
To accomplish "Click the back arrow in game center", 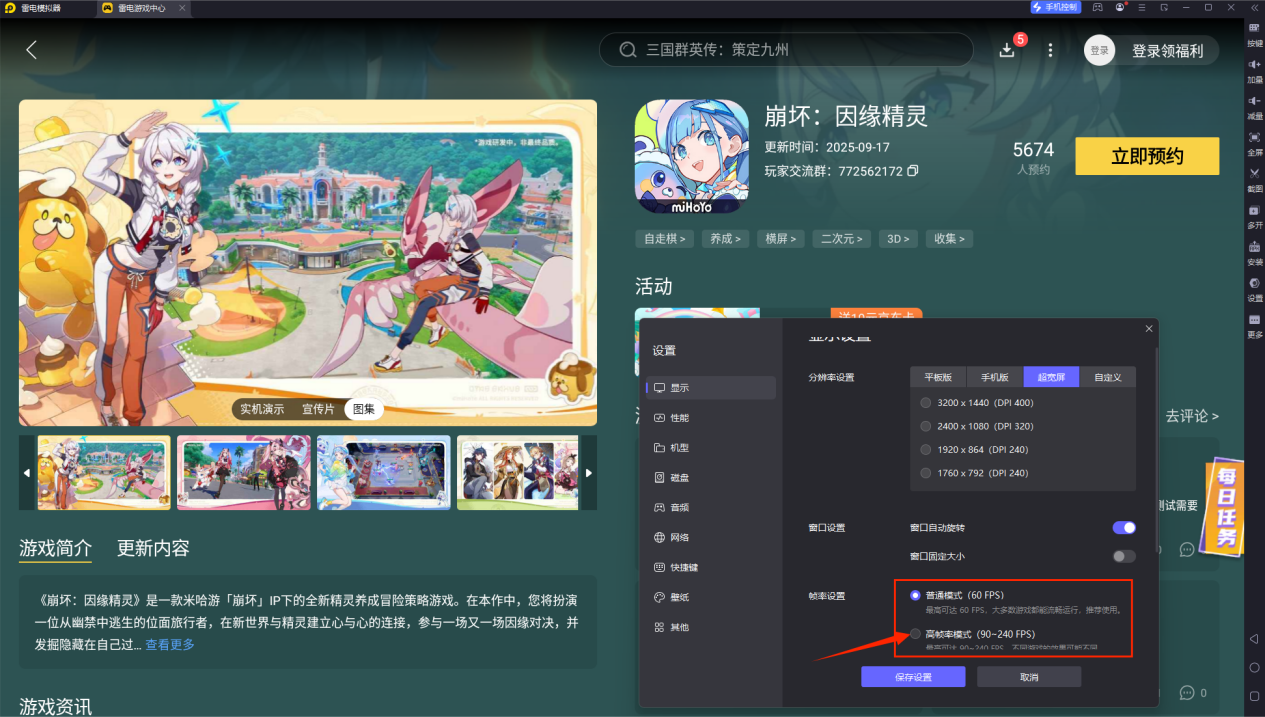I will pos(31,50).
